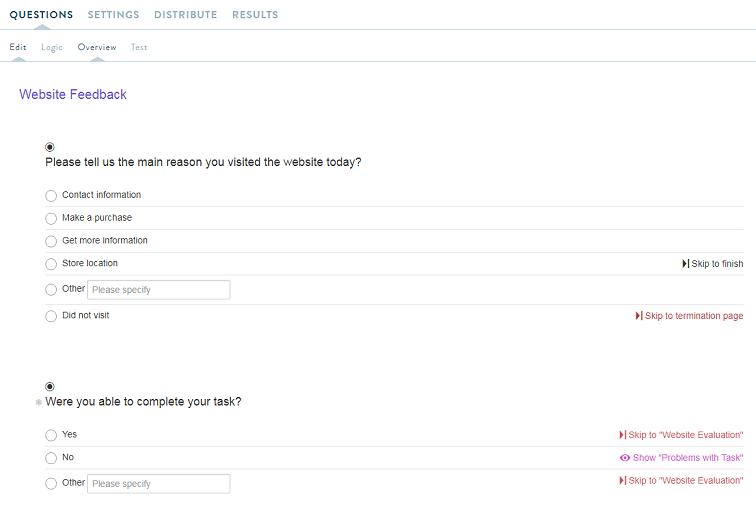
Task: Click the Skip to finish logic
Action: [713, 264]
